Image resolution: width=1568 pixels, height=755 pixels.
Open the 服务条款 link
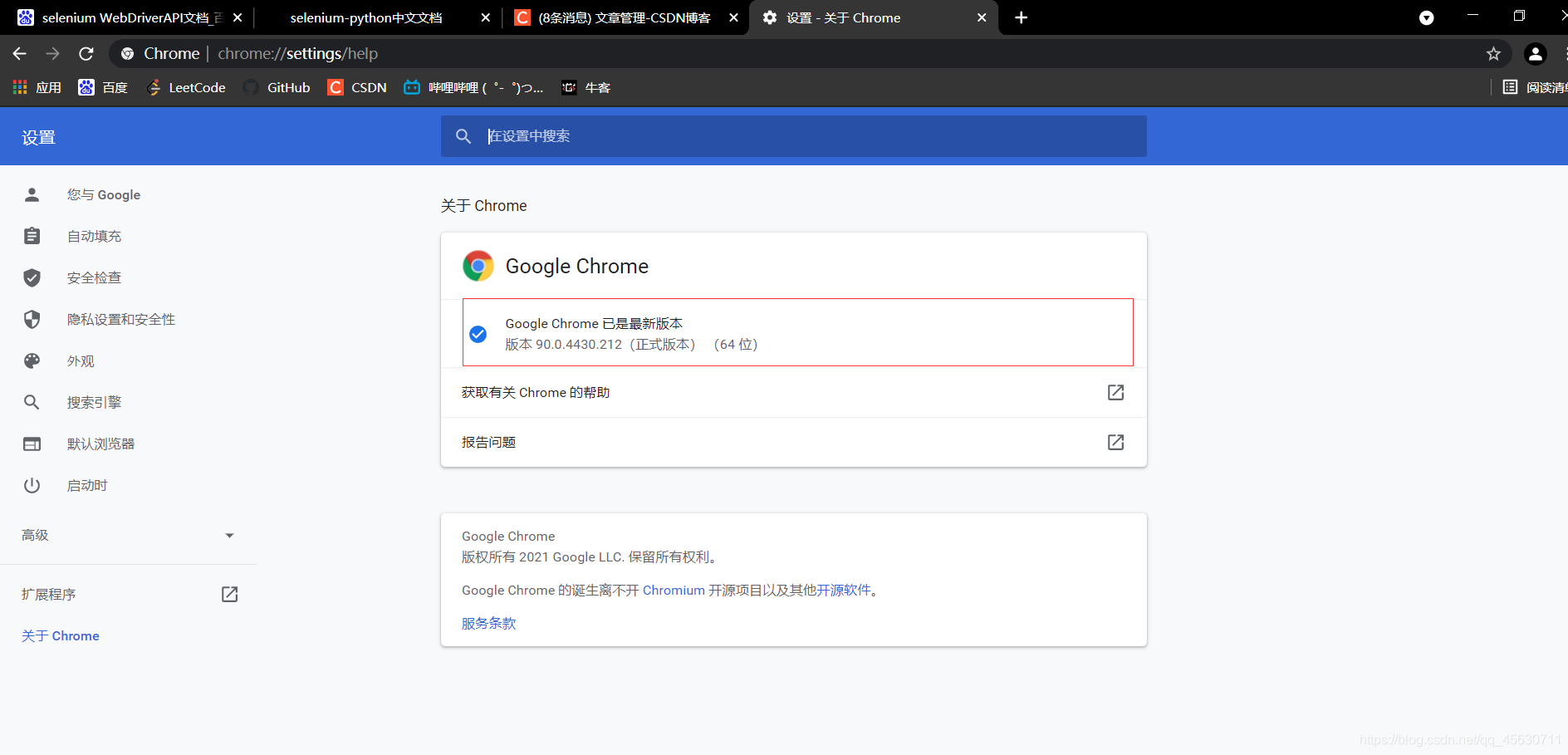[489, 623]
